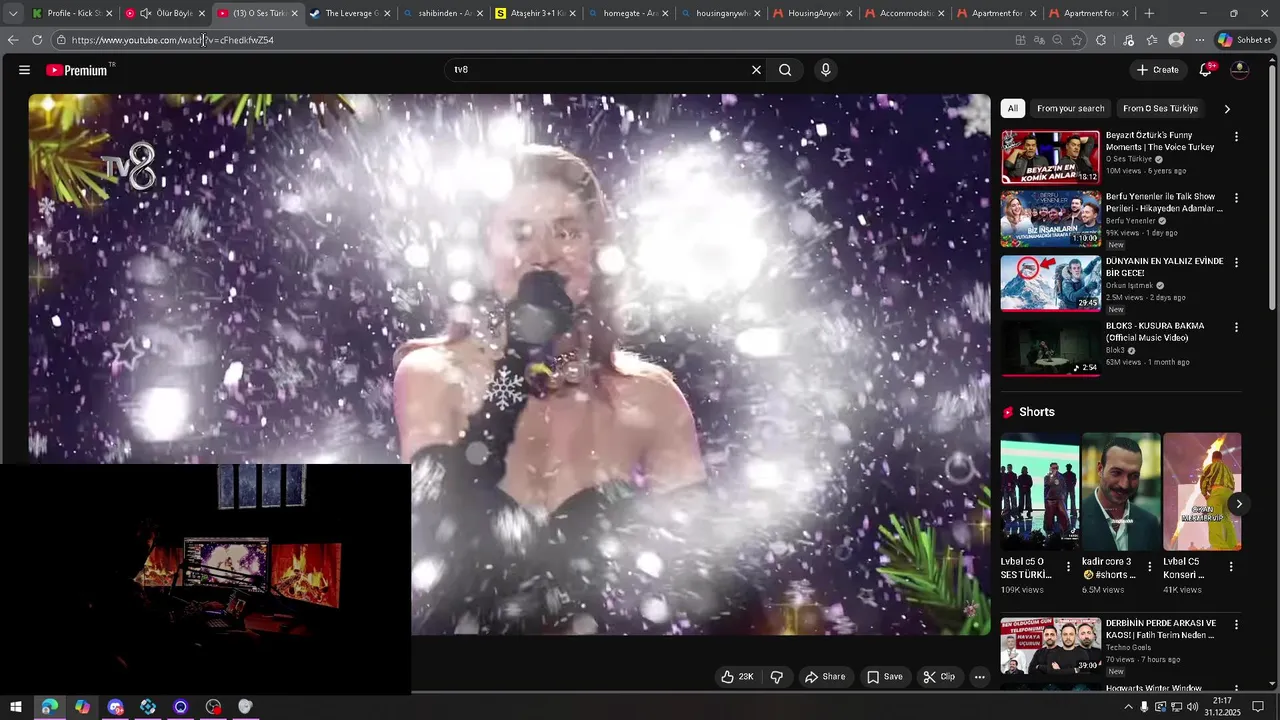
Task: Go to YouTube Premium home logo
Action: coord(79,70)
